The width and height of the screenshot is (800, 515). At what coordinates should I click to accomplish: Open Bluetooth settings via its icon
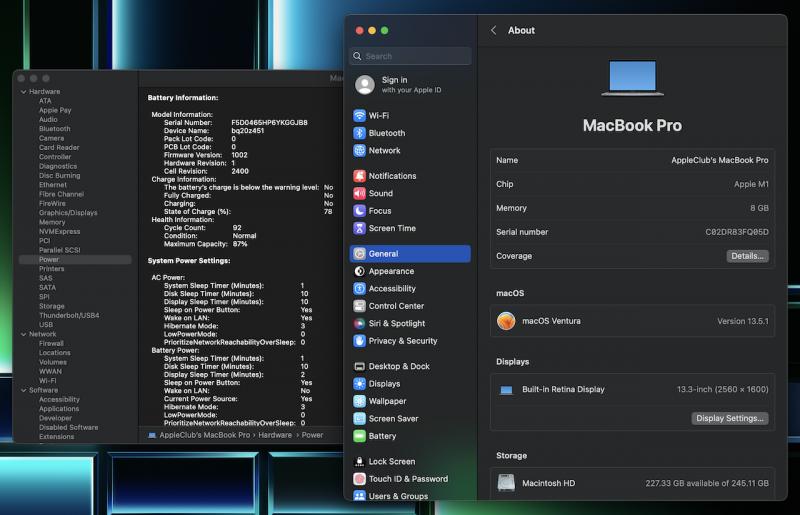359,133
